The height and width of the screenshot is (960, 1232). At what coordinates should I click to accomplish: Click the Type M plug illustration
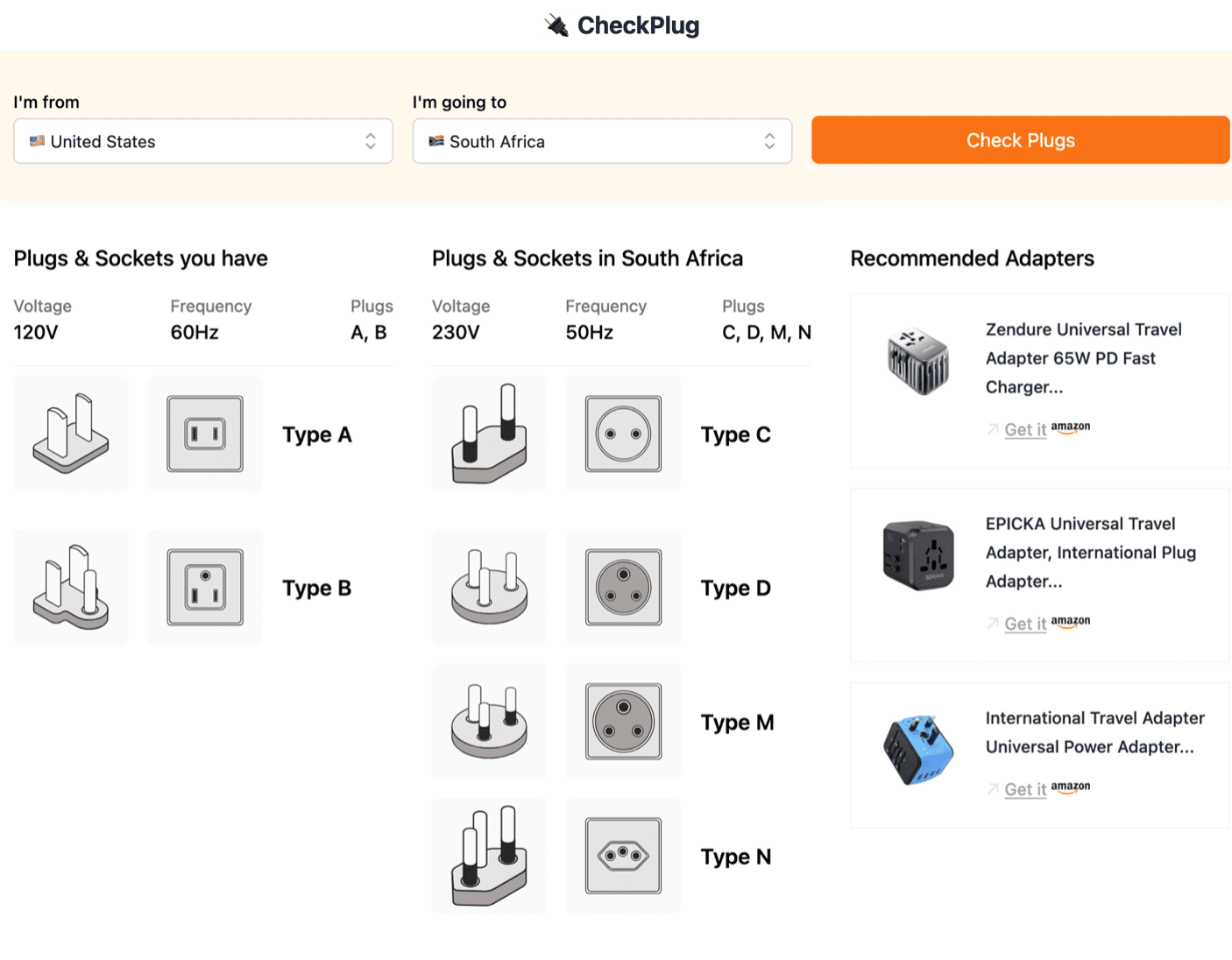489,722
